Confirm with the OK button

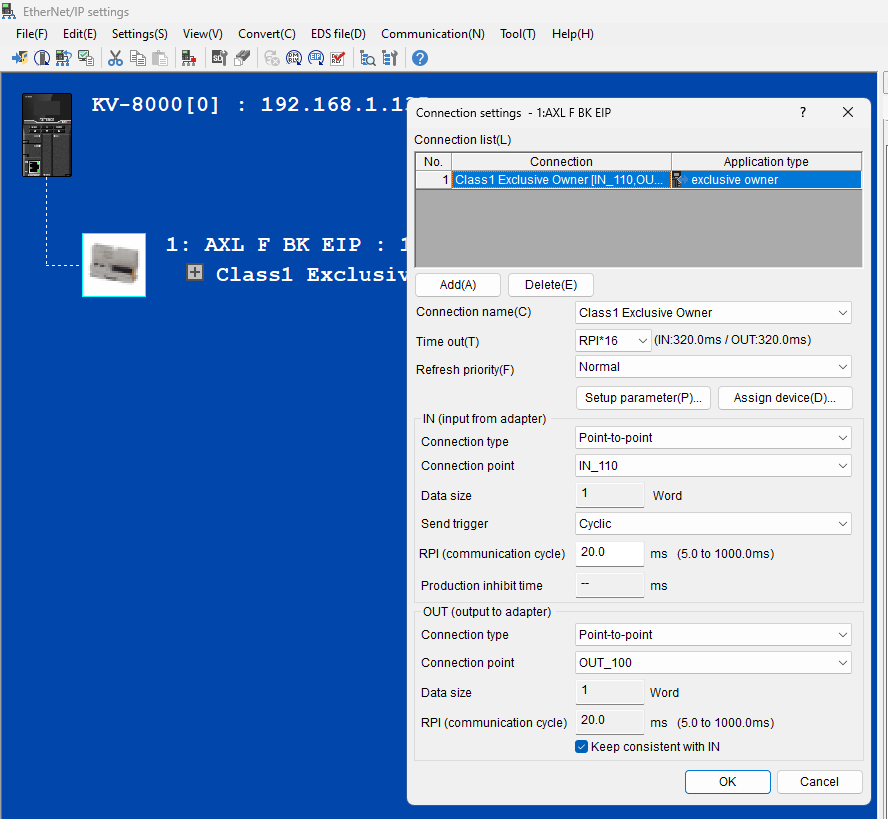[727, 782]
